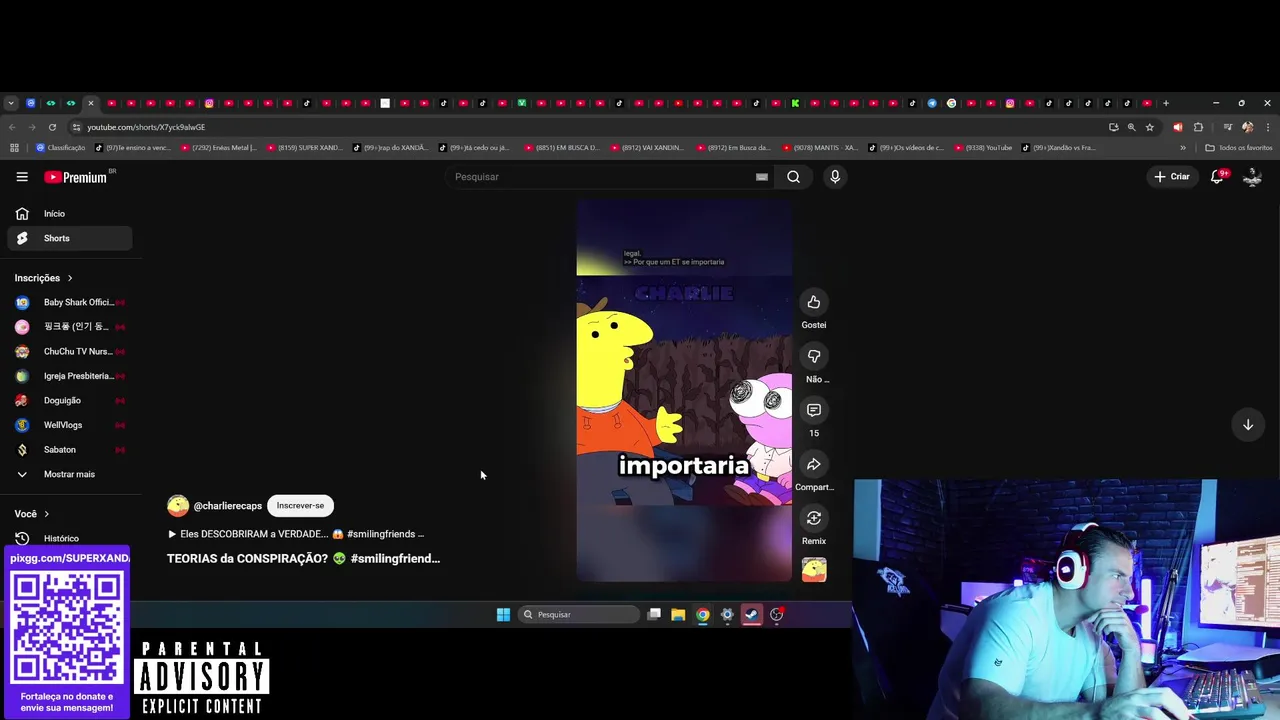Open the YouTube guide hamburger menu
The height and width of the screenshot is (720, 1280).
(x=22, y=177)
